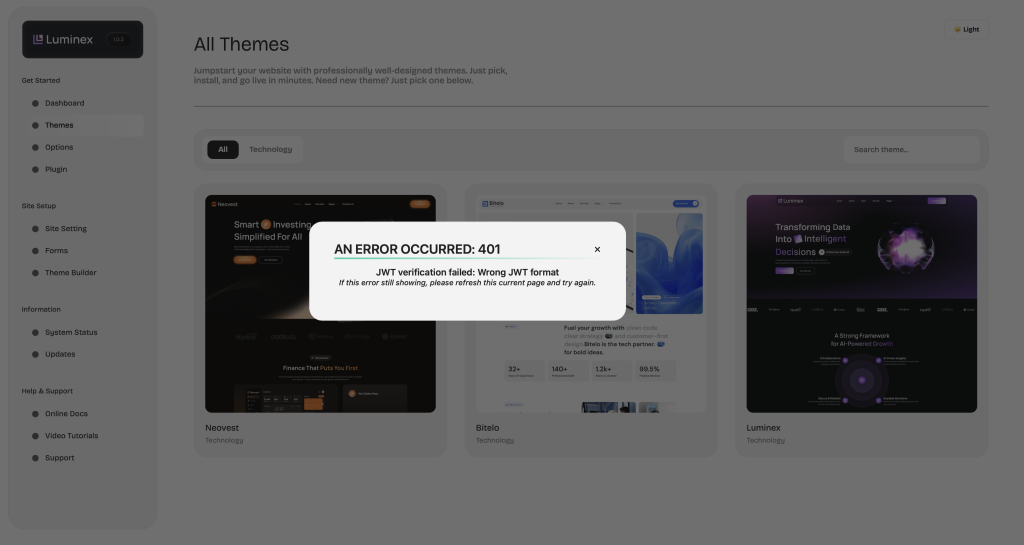Click the Plugin sidebar icon
This screenshot has width=1024, height=545.
coord(35,169)
